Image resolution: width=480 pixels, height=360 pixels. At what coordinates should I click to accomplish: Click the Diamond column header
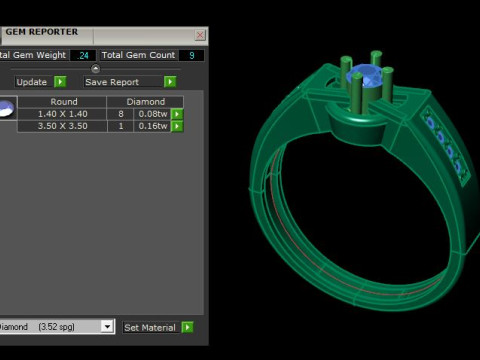click(x=145, y=102)
